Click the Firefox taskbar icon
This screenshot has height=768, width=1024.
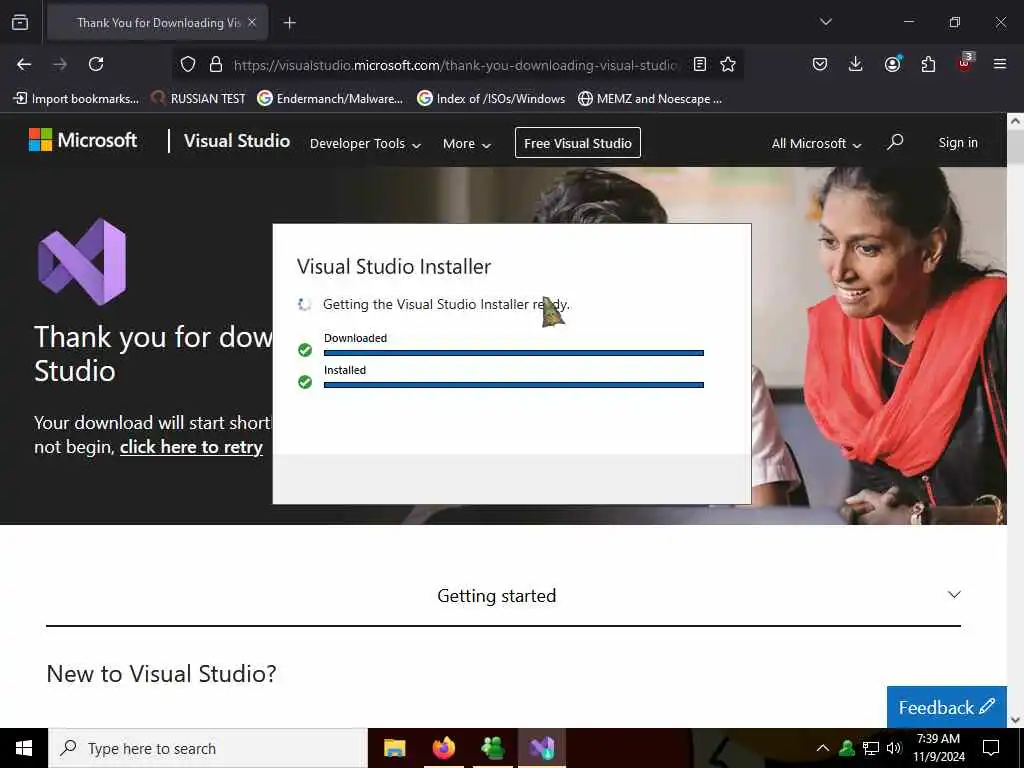(x=443, y=748)
